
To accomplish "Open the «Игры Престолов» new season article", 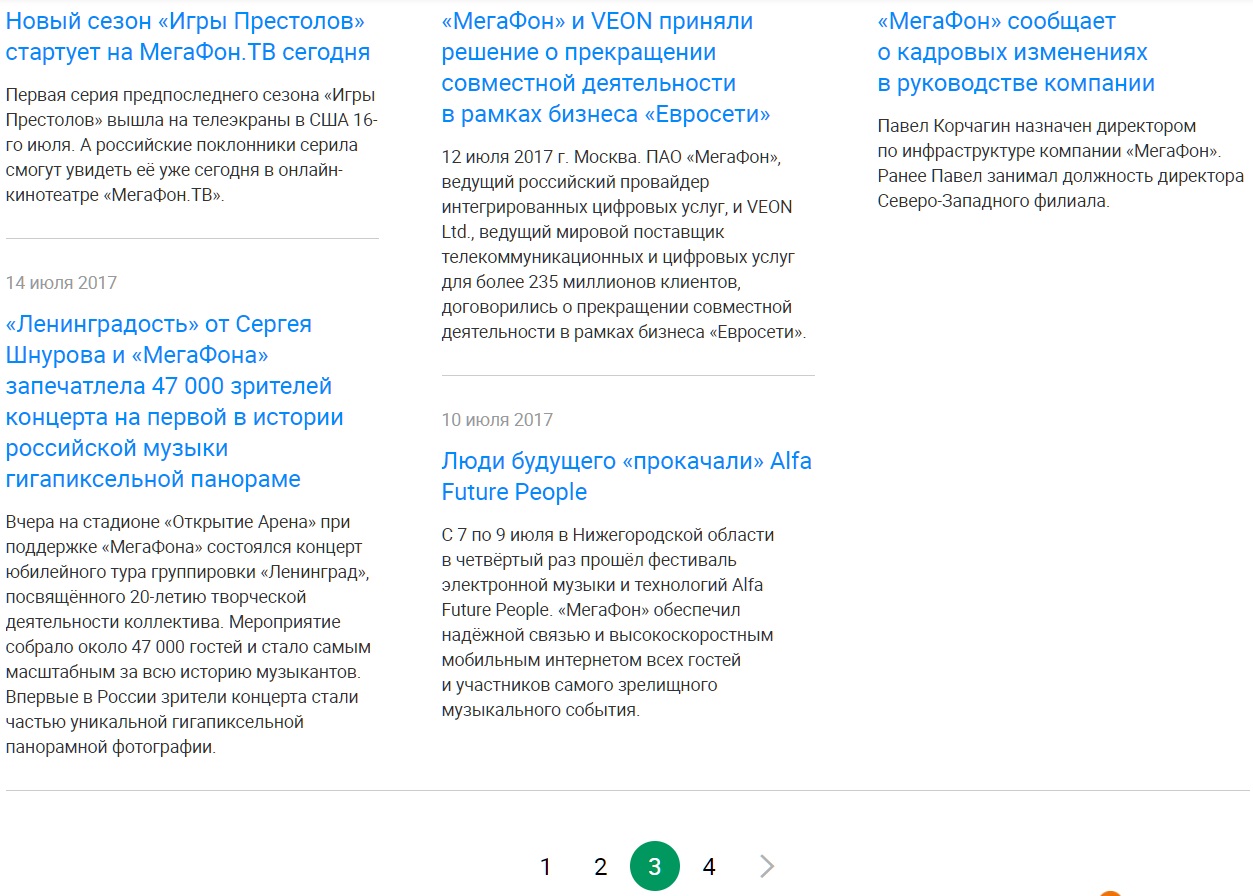I will point(188,36).
